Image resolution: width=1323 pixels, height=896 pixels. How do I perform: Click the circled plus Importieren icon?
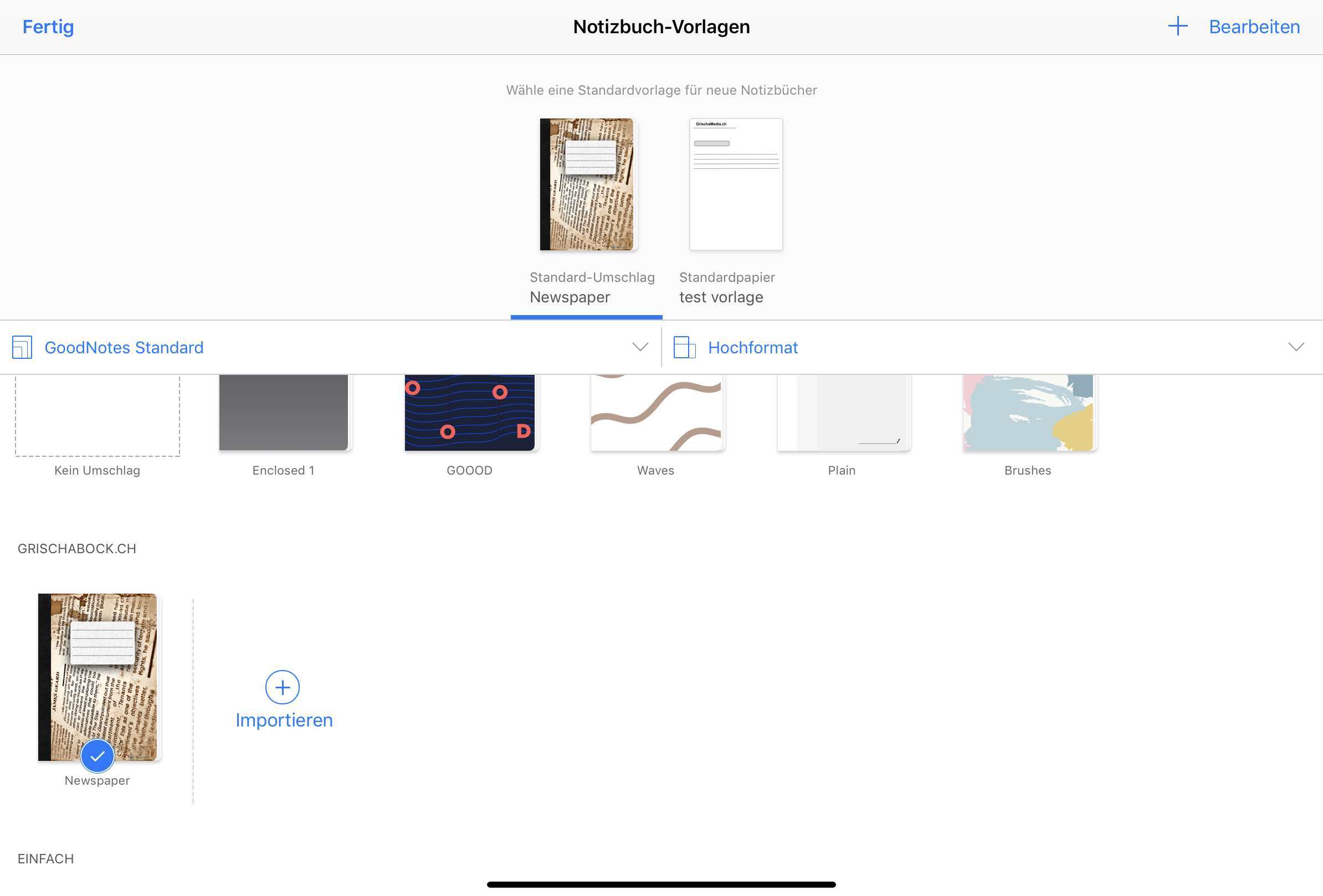click(283, 687)
